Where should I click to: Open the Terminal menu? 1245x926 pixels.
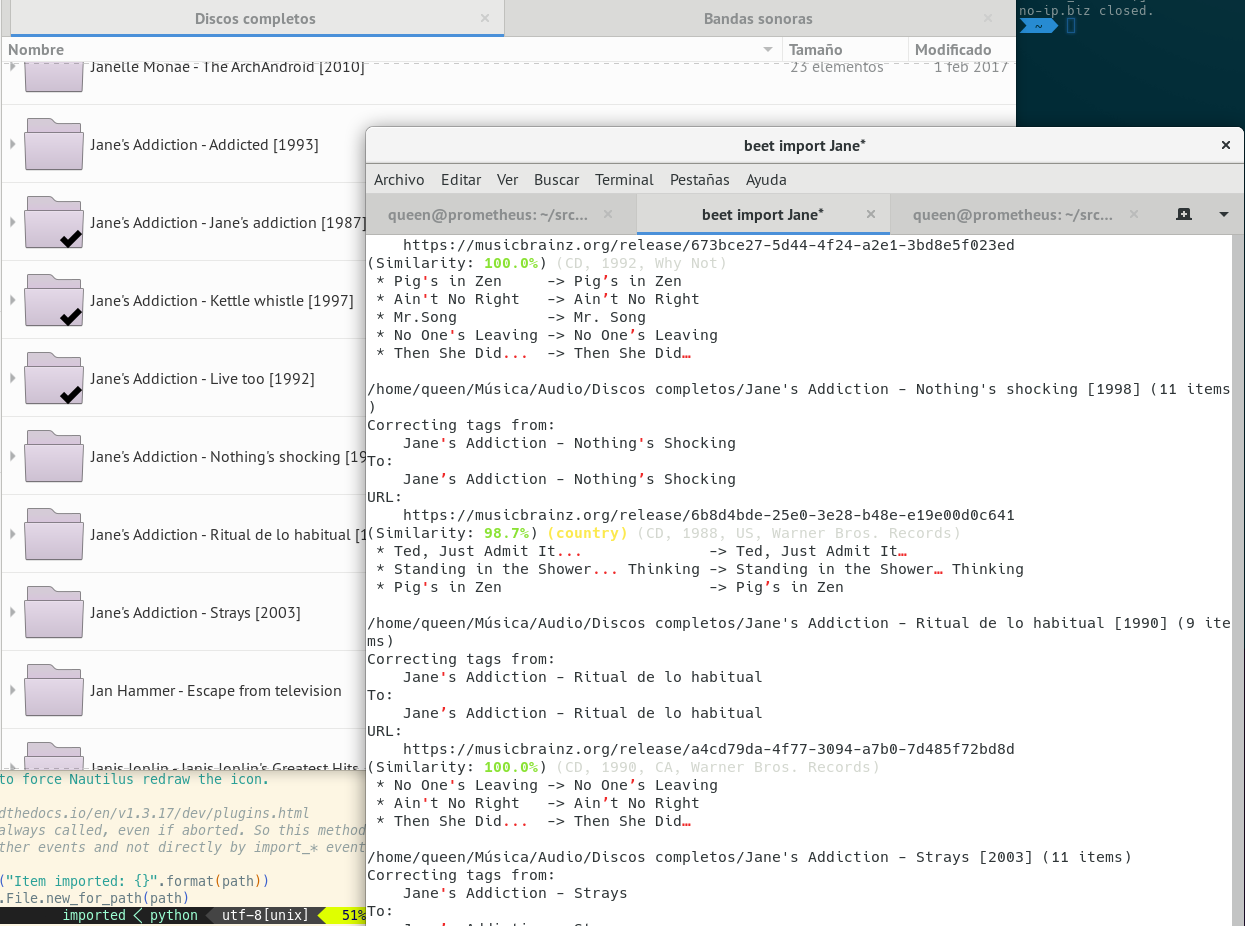(x=624, y=180)
